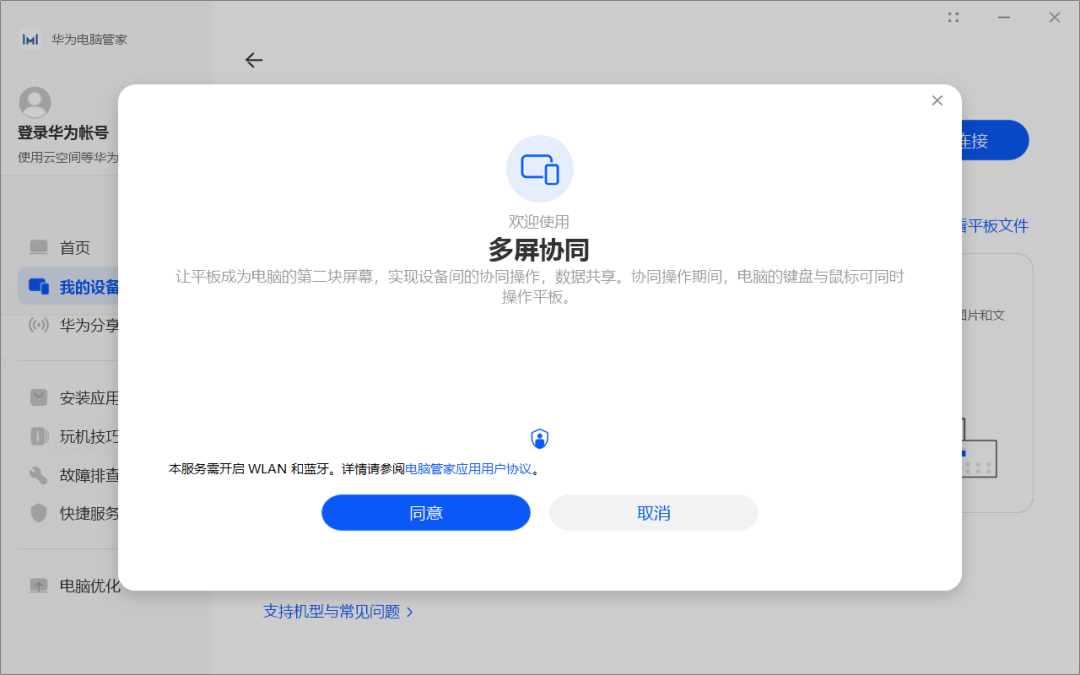The height and width of the screenshot is (675, 1080).
Task: Open the four-dot menu in title bar
Action: click(x=953, y=17)
